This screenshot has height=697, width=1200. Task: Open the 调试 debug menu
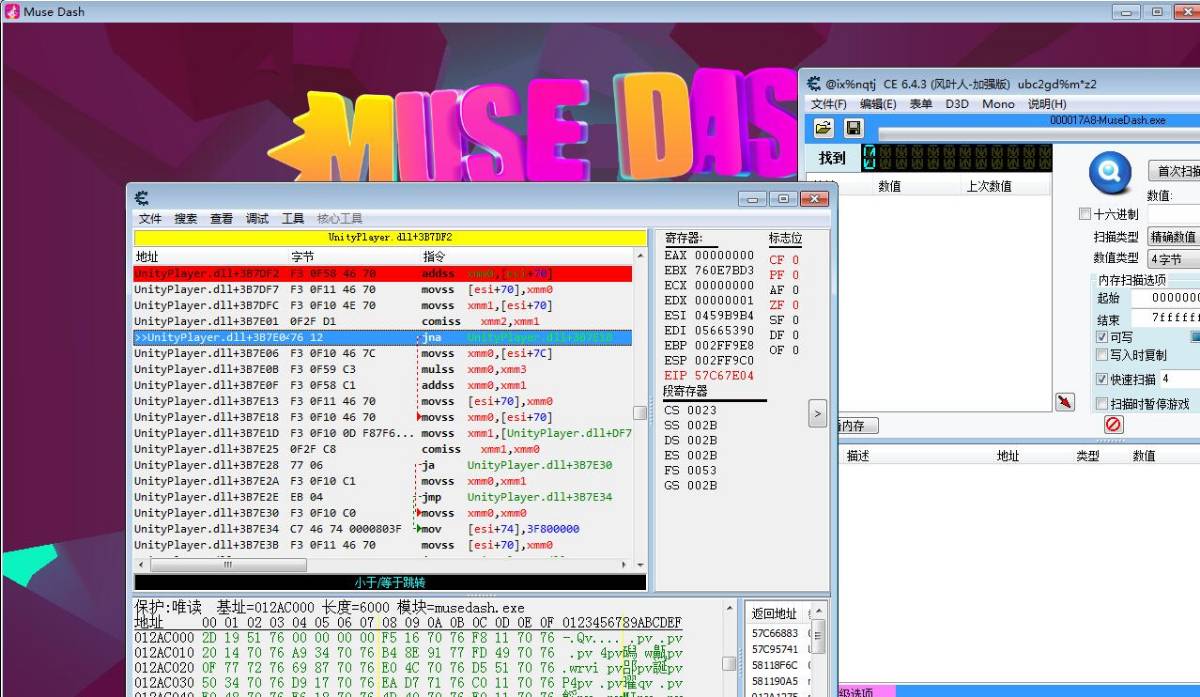257,218
